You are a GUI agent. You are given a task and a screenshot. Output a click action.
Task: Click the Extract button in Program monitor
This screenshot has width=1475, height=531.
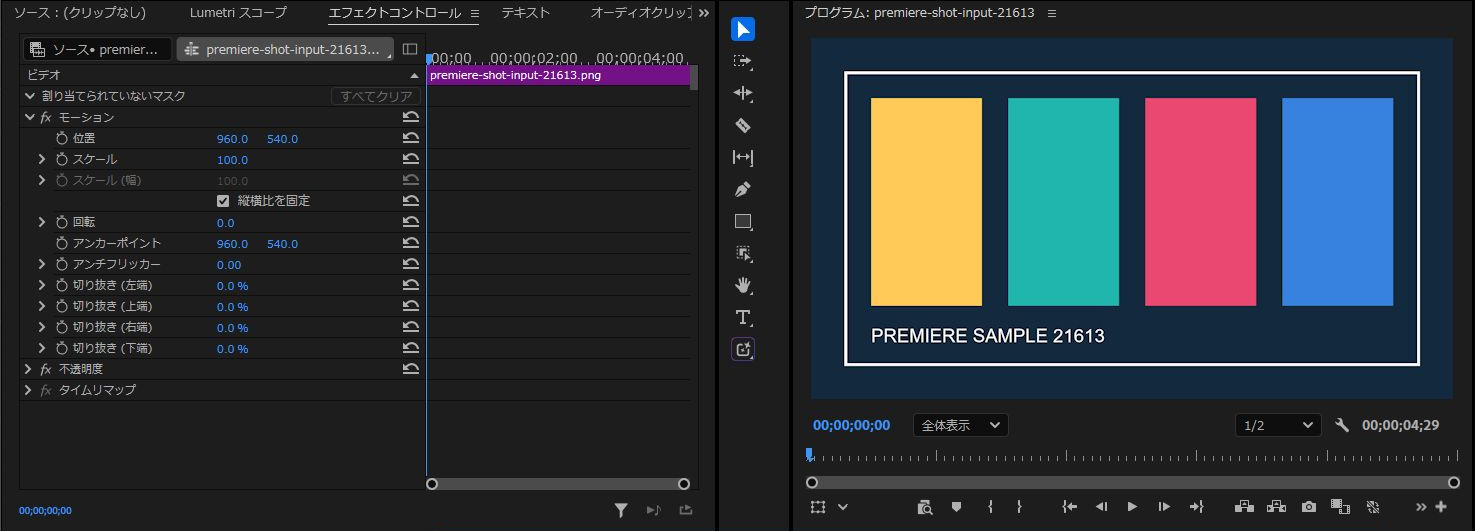pos(1276,507)
